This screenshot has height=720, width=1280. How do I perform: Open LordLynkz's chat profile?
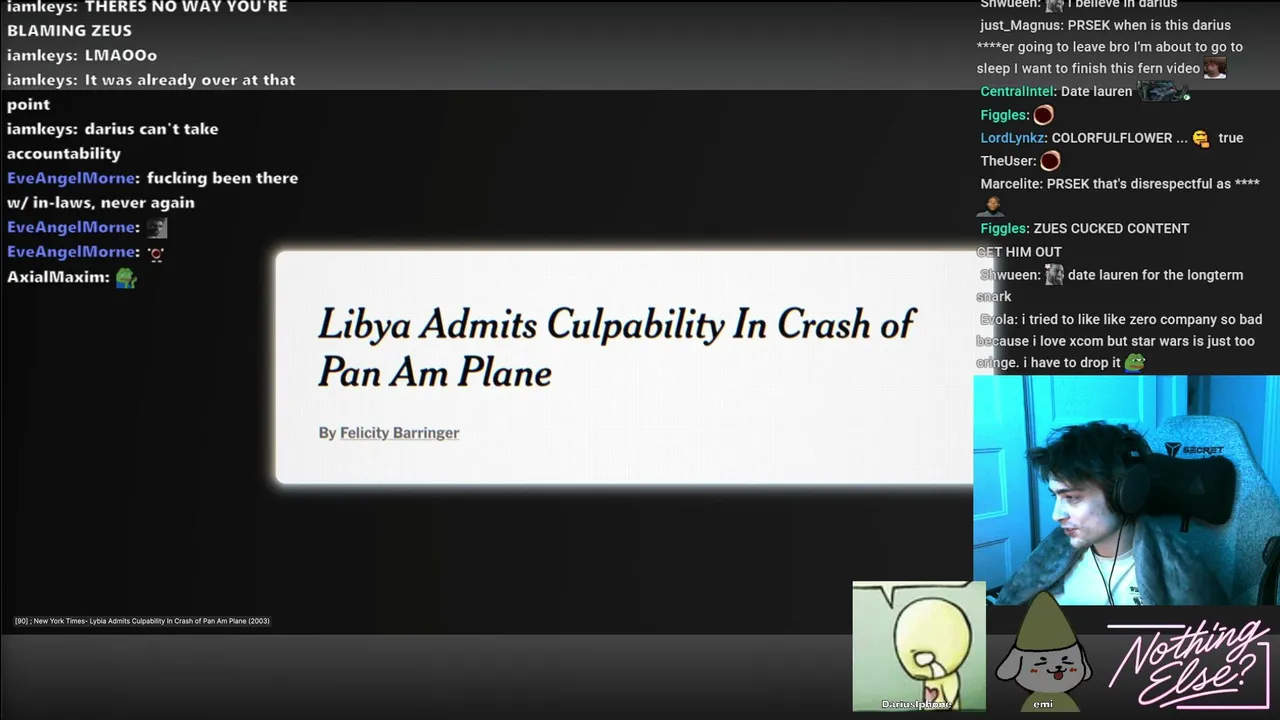(1012, 138)
